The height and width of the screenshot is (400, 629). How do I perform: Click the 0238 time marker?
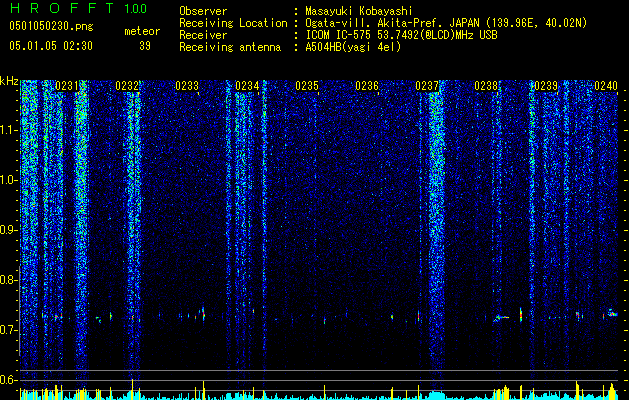pyautogui.click(x=486, y=86)
